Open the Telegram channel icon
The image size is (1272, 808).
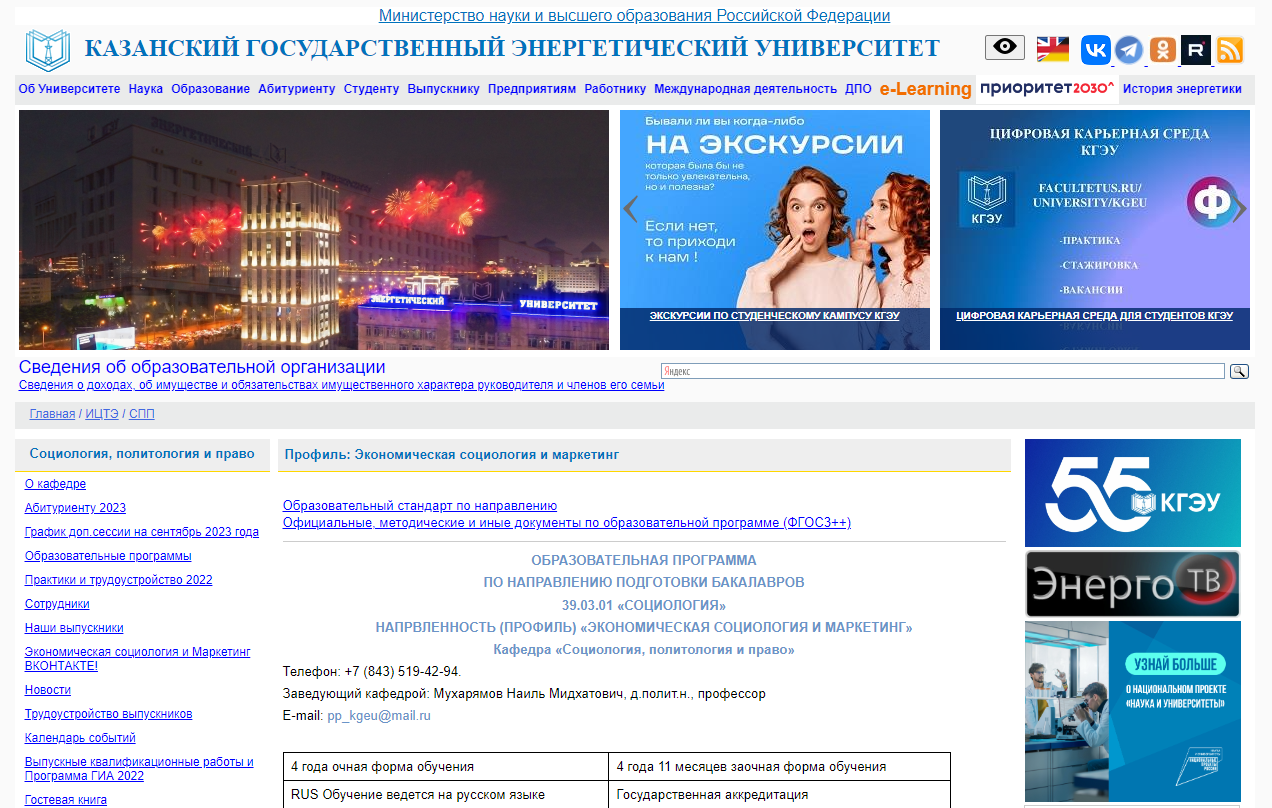click(1129, 50)
